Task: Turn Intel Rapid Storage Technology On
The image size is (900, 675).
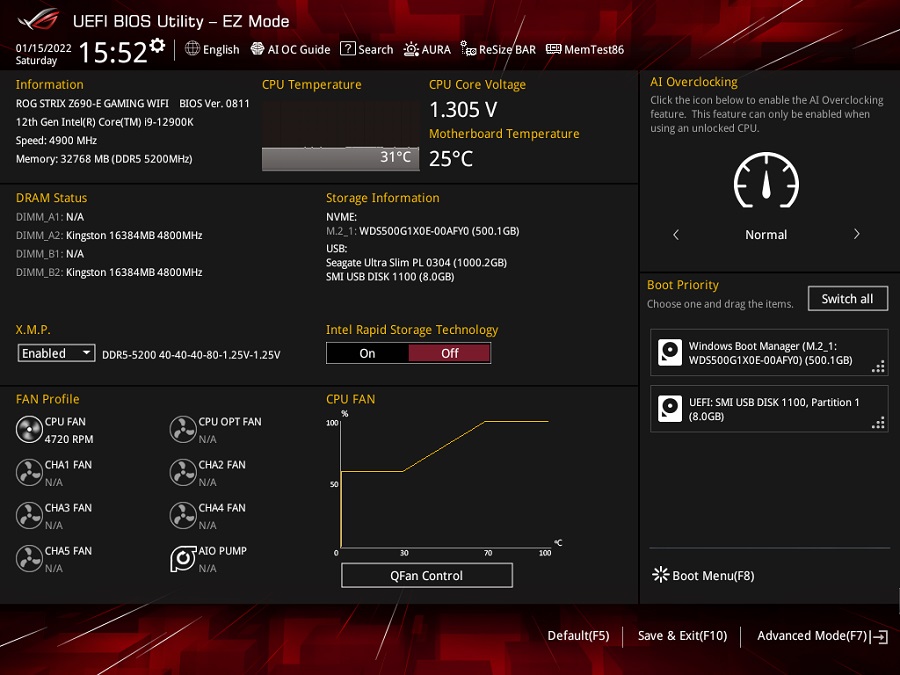Action: (367, 353)
